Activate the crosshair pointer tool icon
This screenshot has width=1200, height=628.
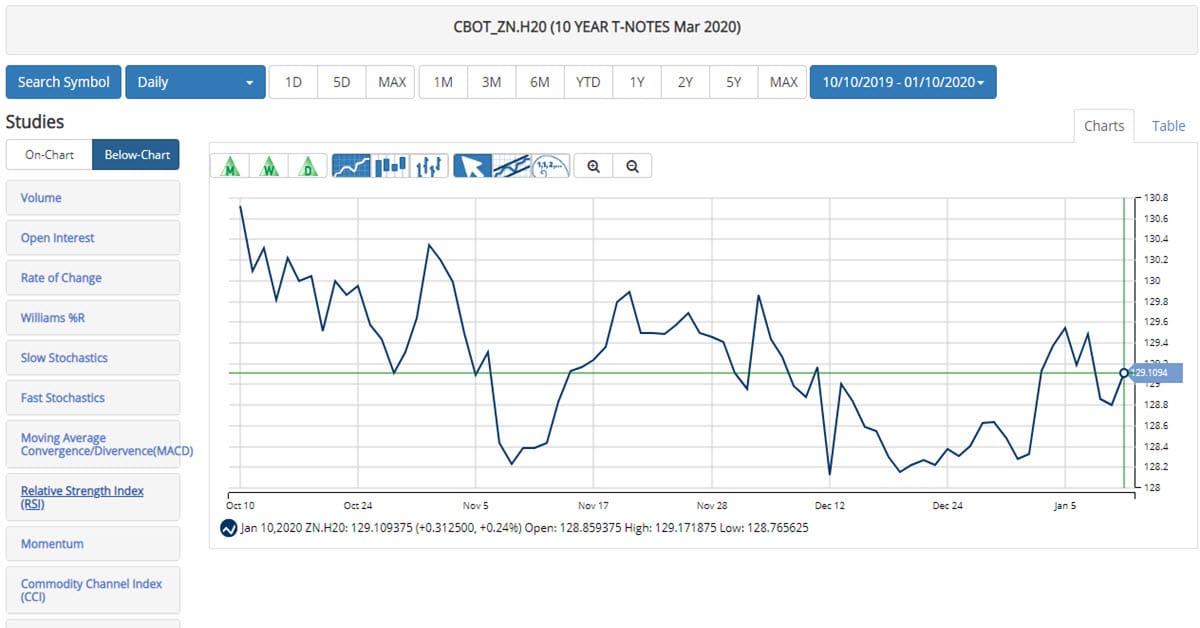coord(473,165)
